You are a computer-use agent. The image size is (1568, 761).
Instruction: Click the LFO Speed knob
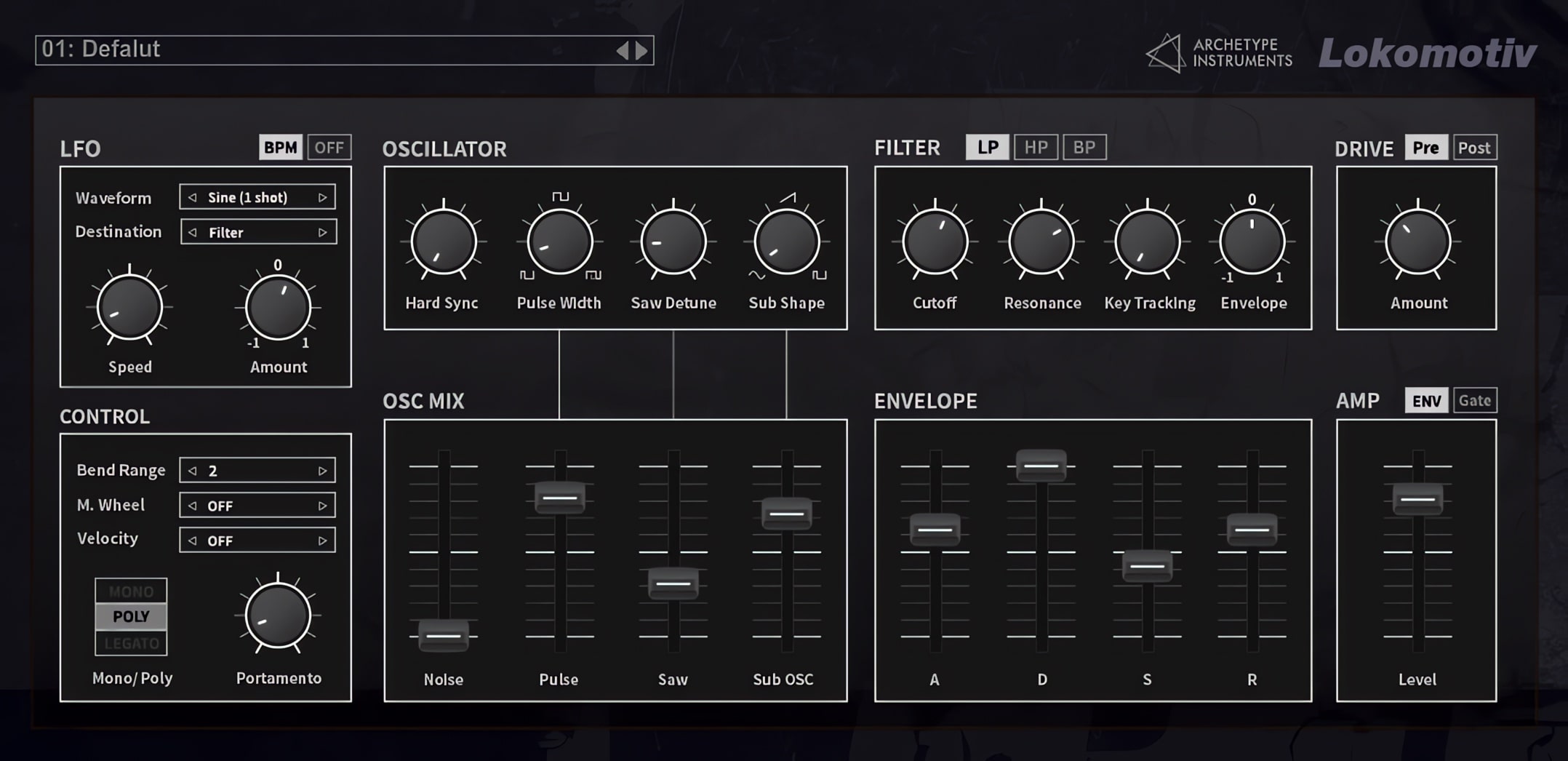[129, 308]
